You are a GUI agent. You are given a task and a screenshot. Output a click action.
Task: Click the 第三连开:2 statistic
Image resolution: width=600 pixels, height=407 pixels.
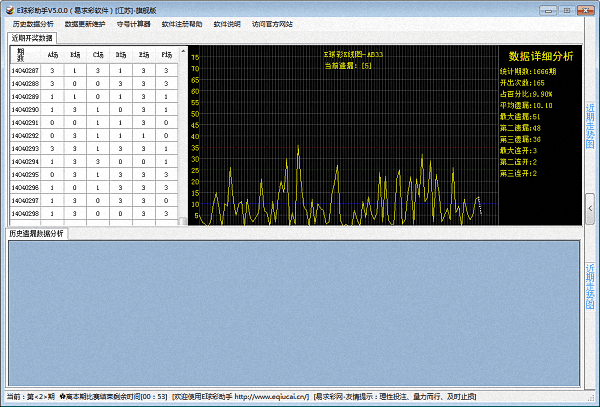518,173
